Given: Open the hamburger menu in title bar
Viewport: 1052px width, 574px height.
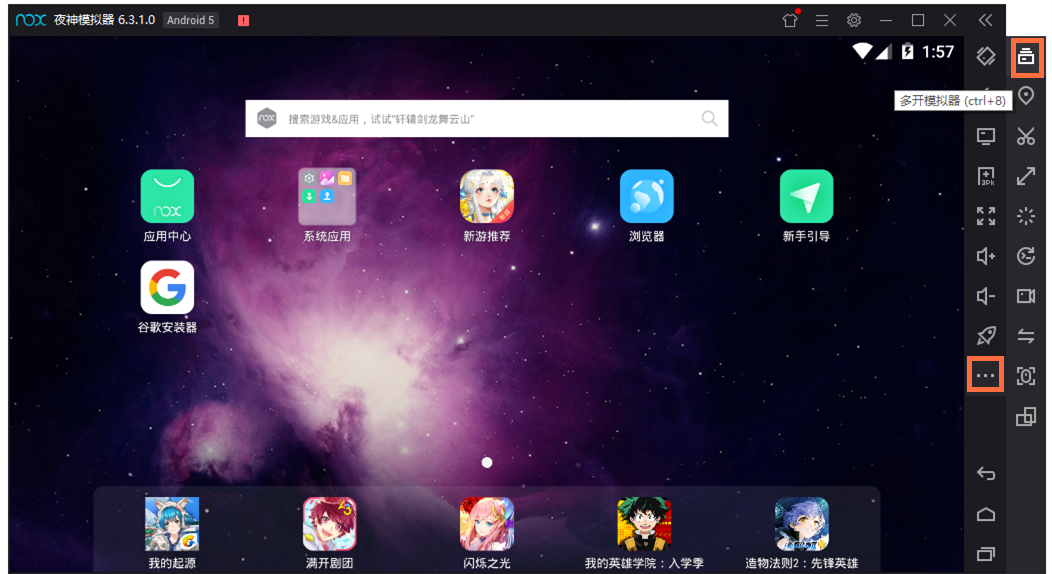Looking at the screenshot, I should (822, 20).
